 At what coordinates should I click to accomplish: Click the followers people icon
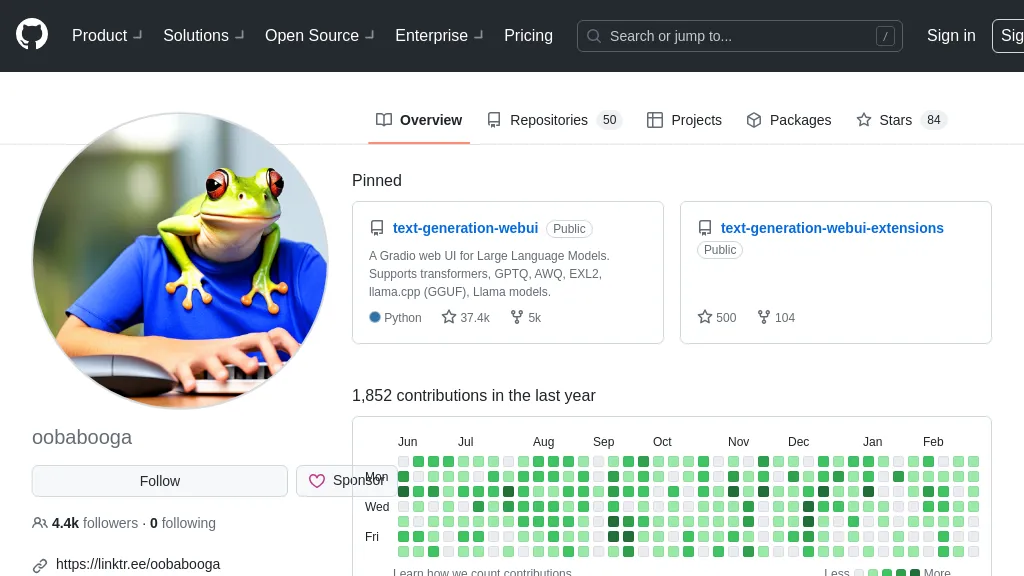(x=40, y=523)
